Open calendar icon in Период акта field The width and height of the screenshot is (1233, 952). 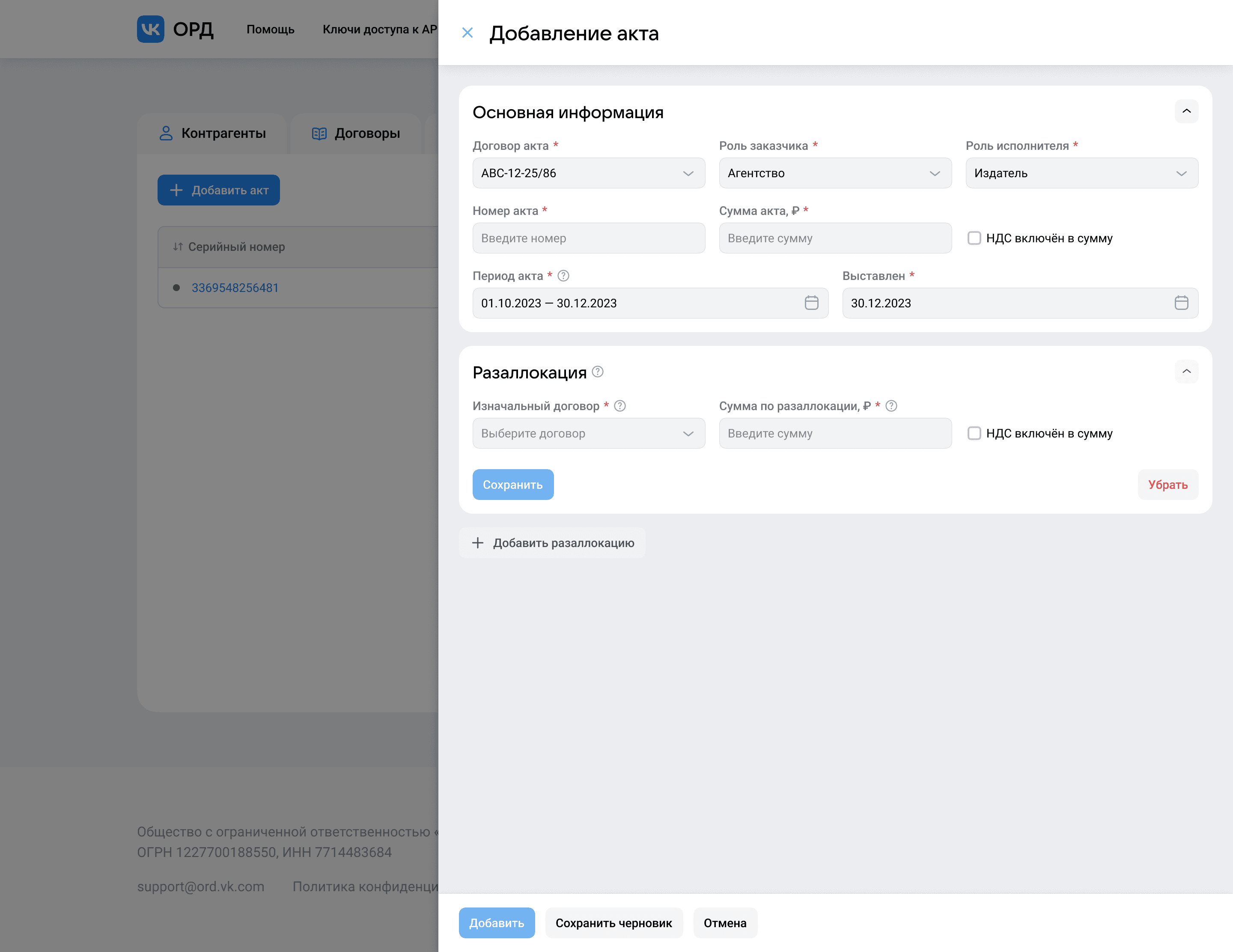tap(811, 303)
